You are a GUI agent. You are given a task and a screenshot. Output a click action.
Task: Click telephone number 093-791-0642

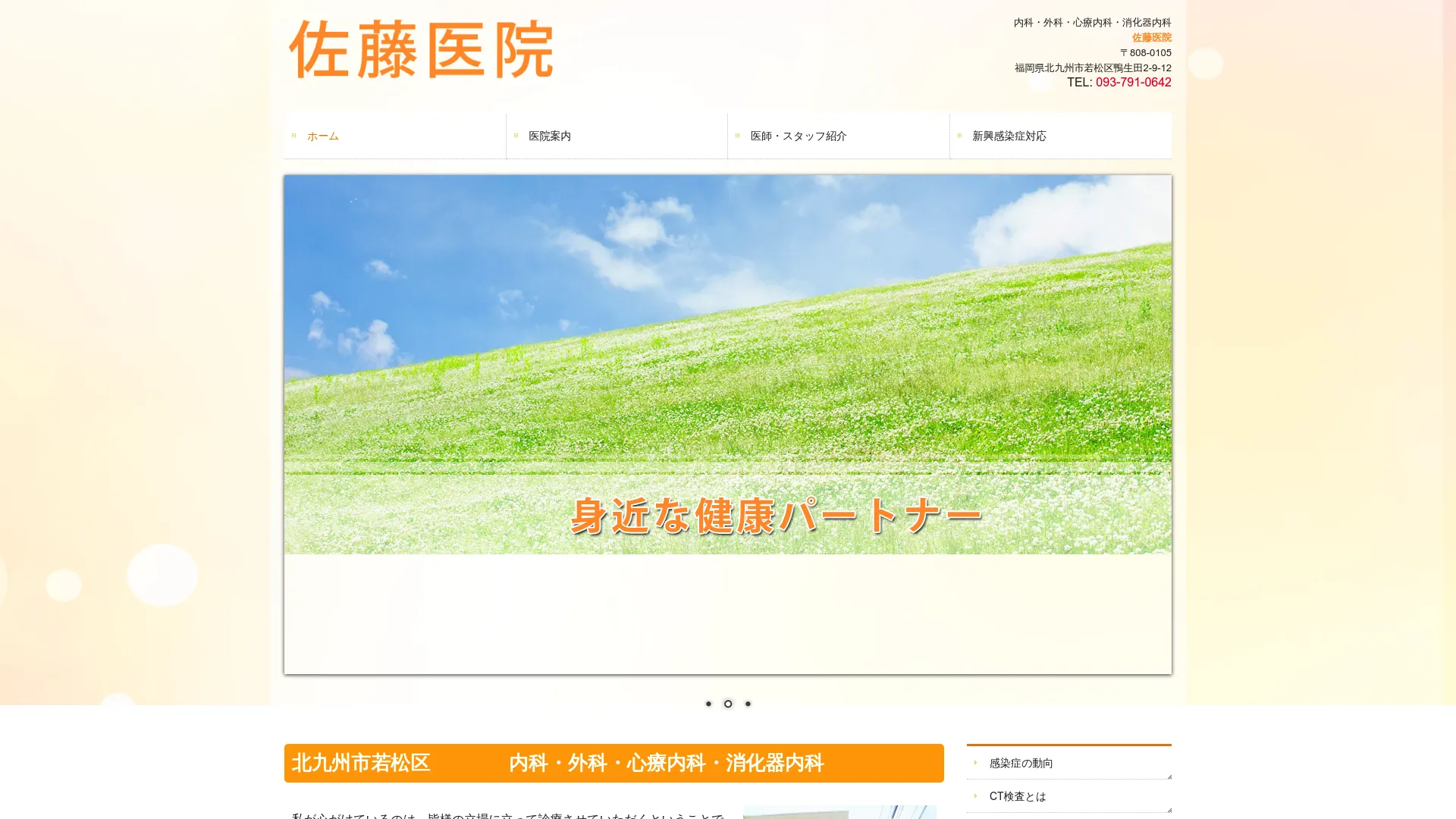point(1133,82)
